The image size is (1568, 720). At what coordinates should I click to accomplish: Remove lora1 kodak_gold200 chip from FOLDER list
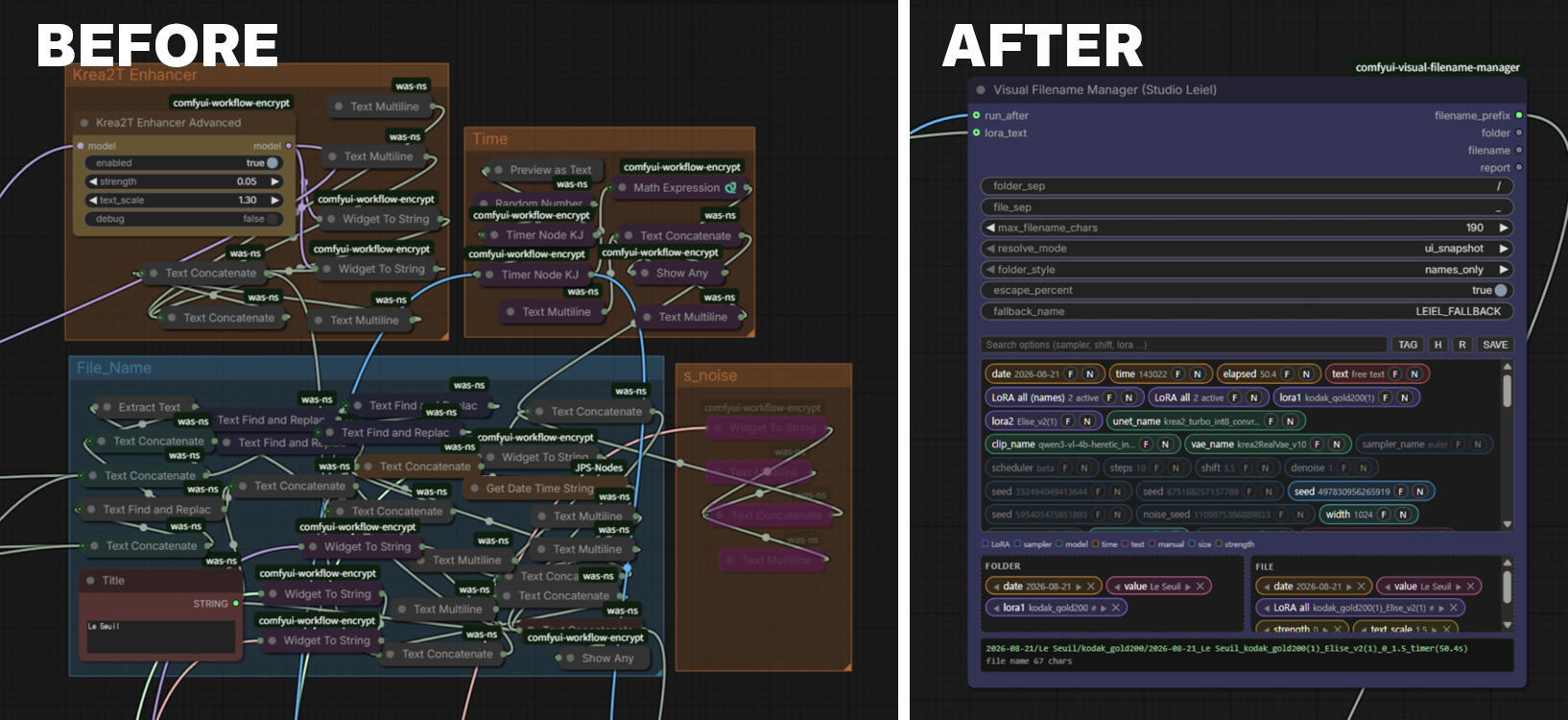tap(1116, 608)
